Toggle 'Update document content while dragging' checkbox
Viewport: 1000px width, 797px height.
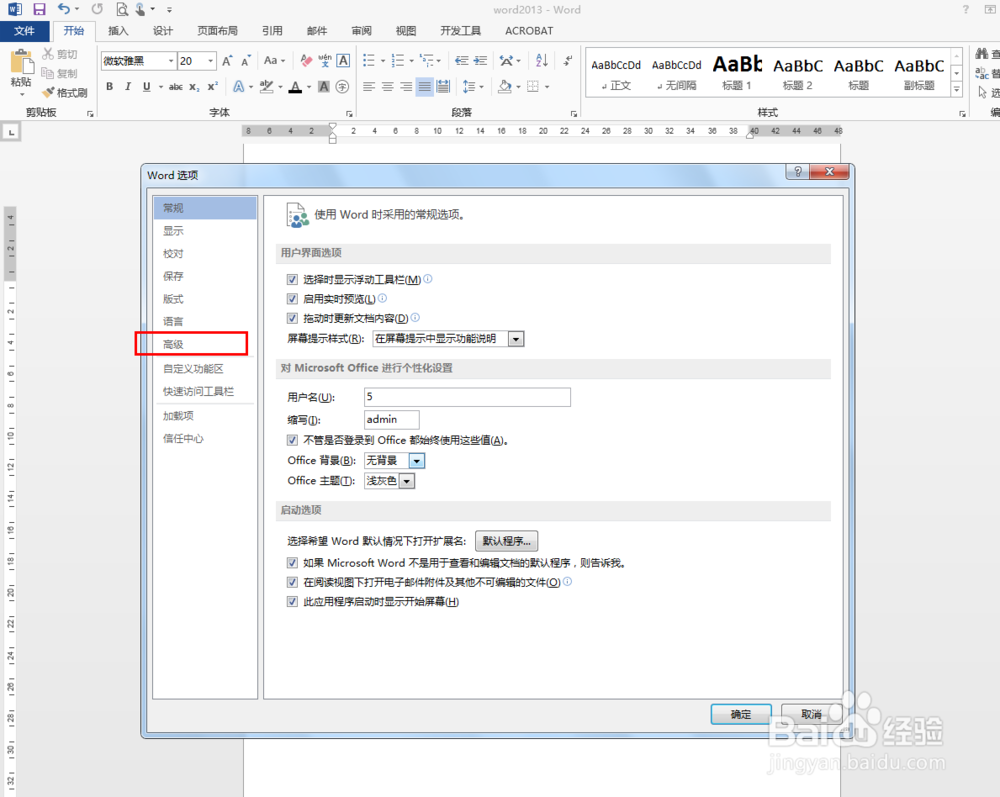292,318
